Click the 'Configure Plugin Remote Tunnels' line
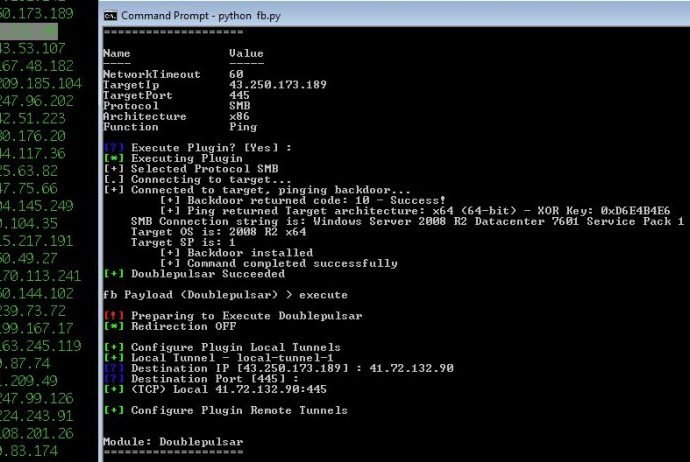 [x=226, y=411]
